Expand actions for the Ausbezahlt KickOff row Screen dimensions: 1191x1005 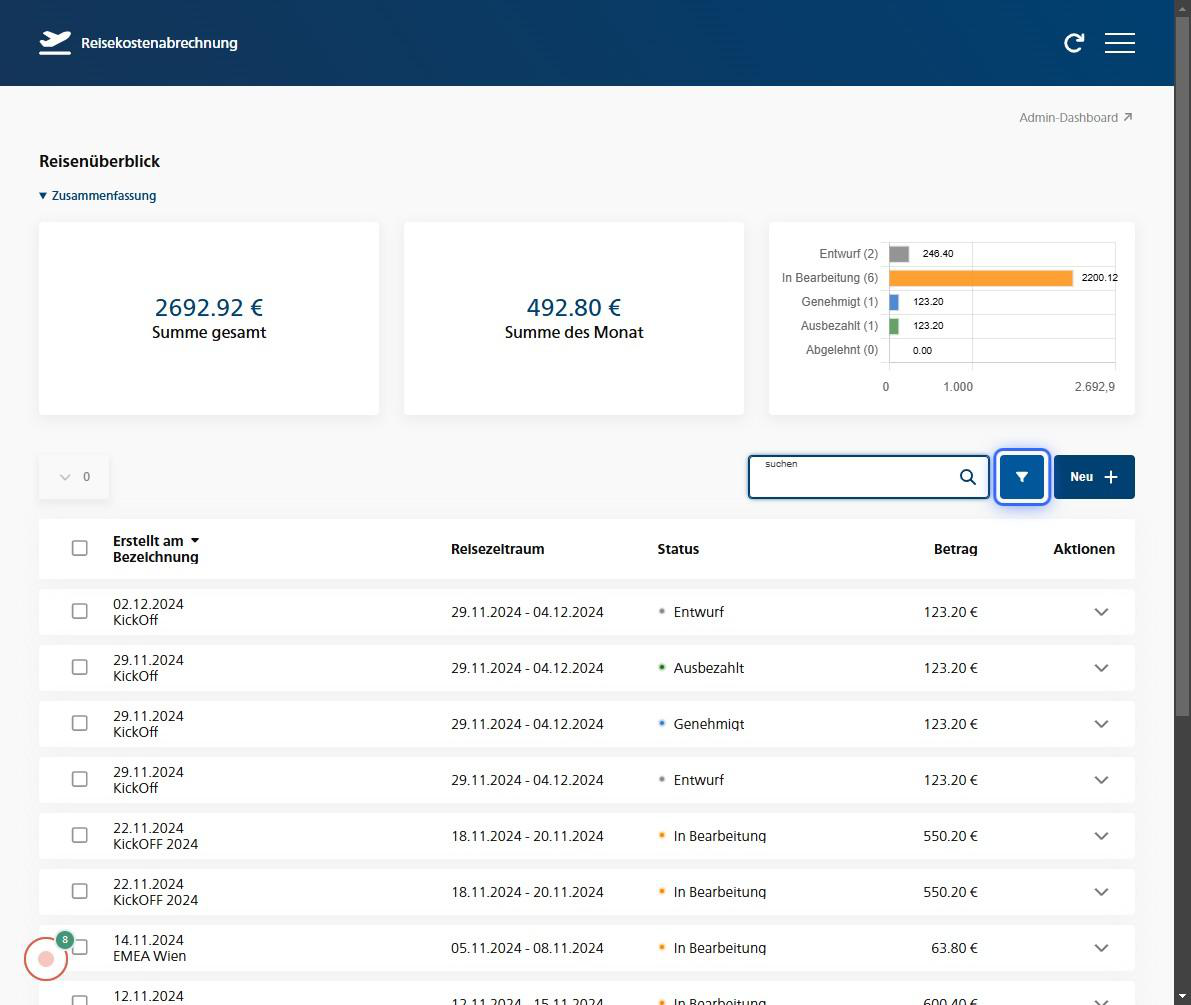pyautogui.click(x=1101, y=668)
